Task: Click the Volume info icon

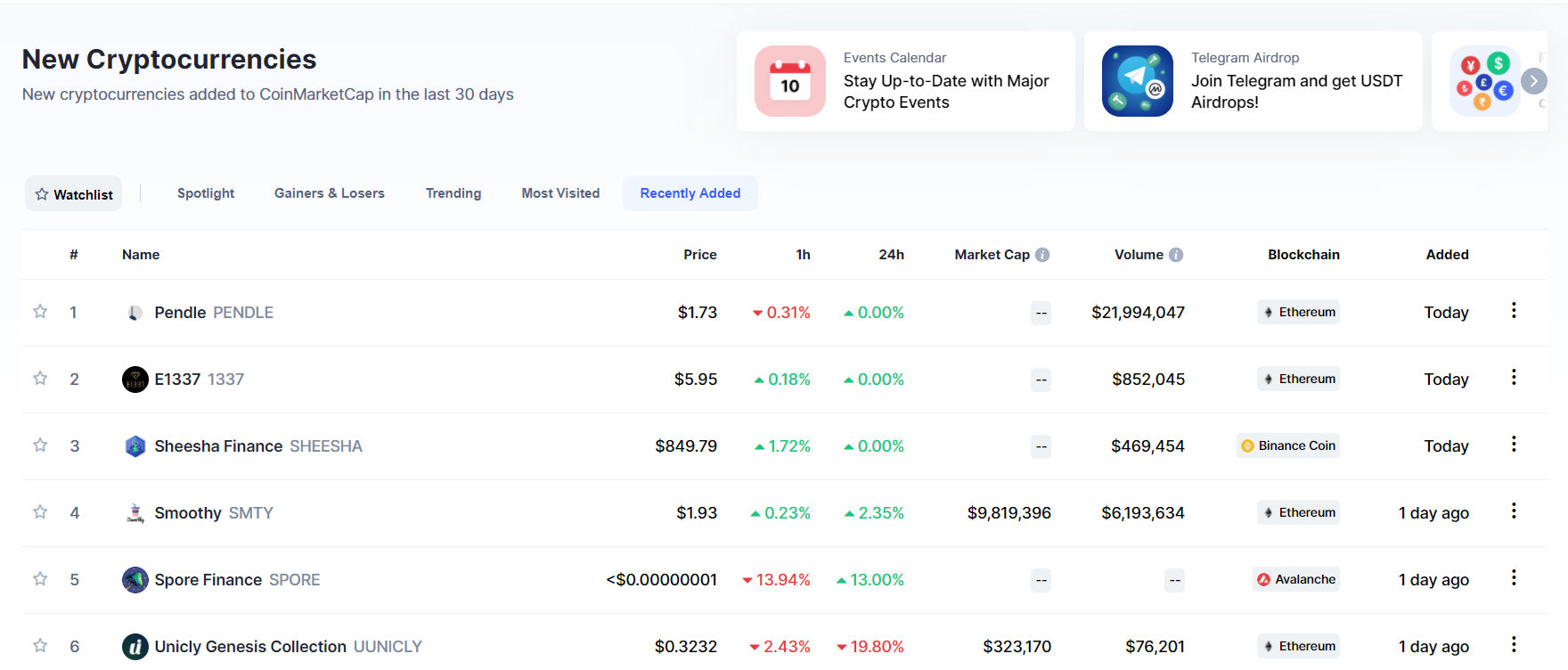Action: (1176, 255)
